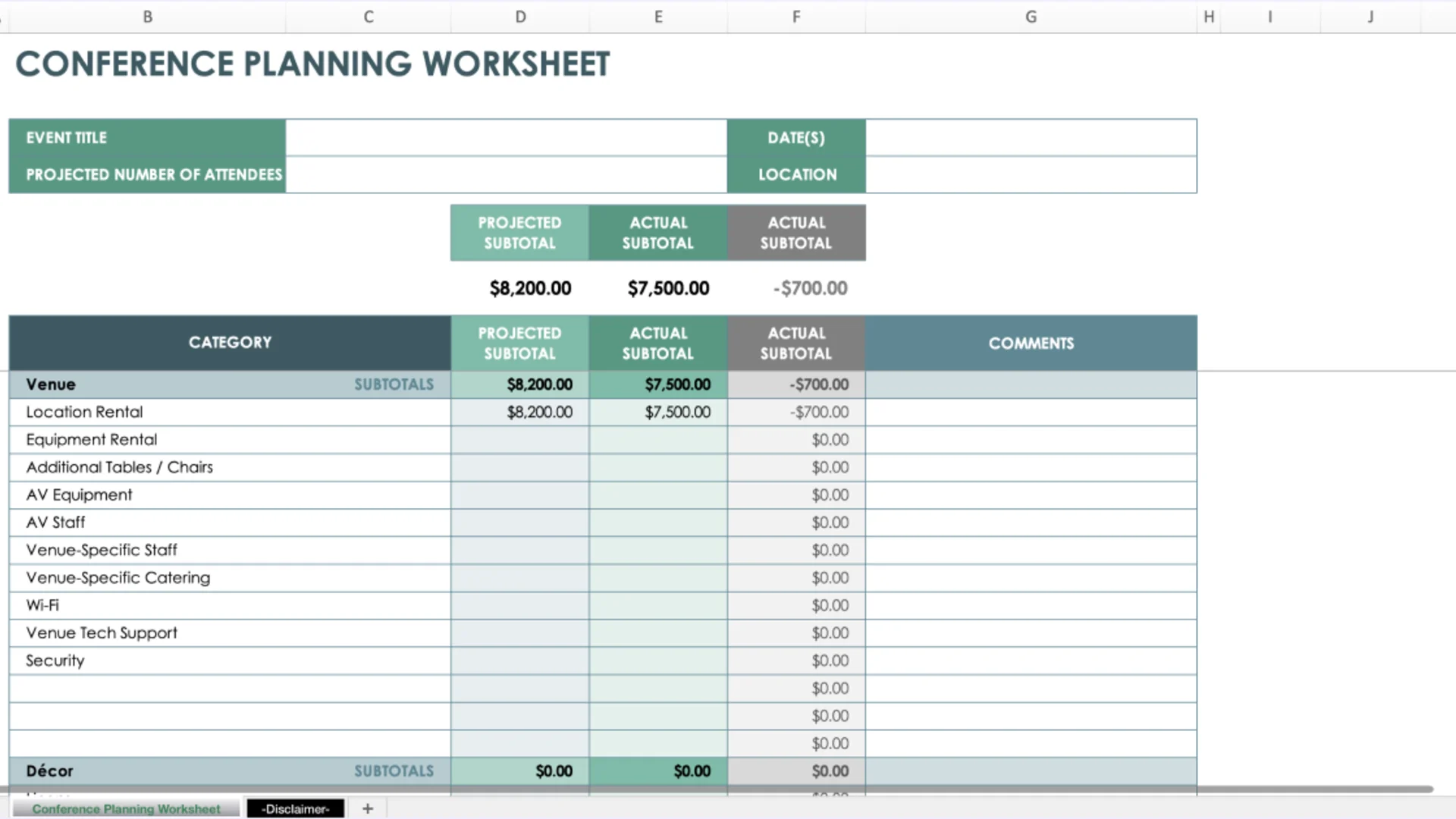Click the Décor projected subtotal $0.00
The width and height of the screenshot is (1456, 819).
point(520,771)
